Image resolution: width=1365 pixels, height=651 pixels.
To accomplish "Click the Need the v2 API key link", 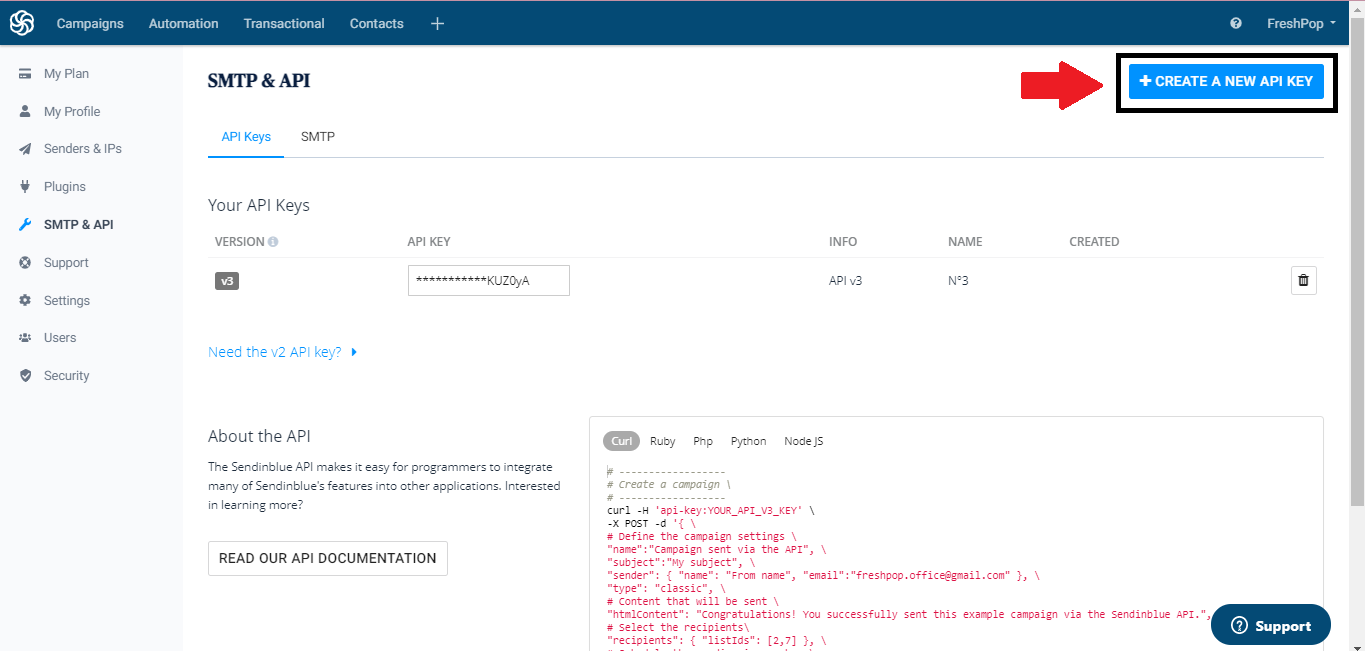I will click(x=275, y=352).
